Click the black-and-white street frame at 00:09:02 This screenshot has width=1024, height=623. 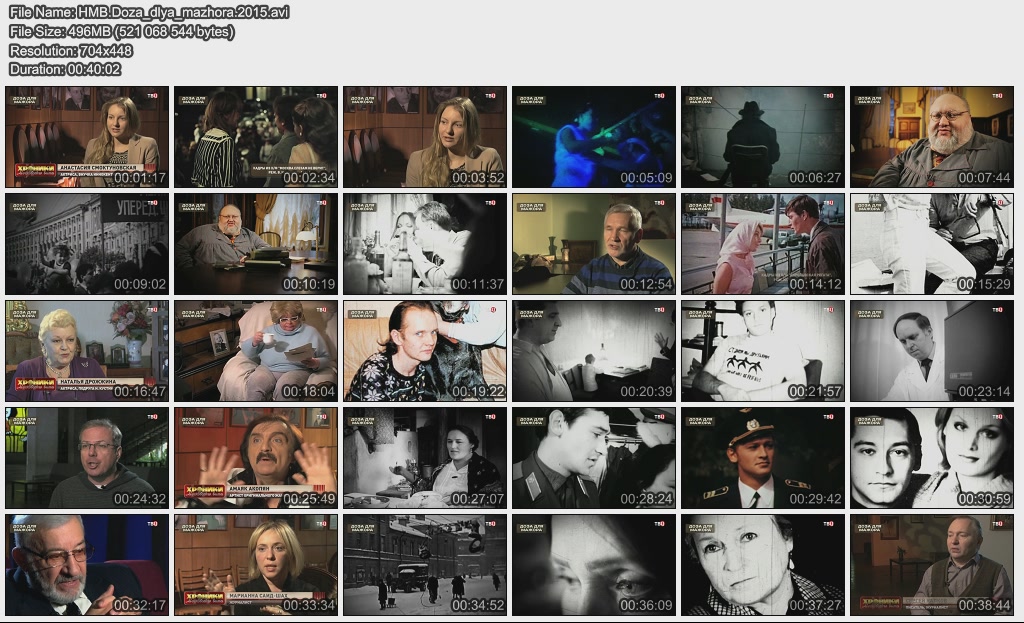pyautogui.click(x=86, y=244)
